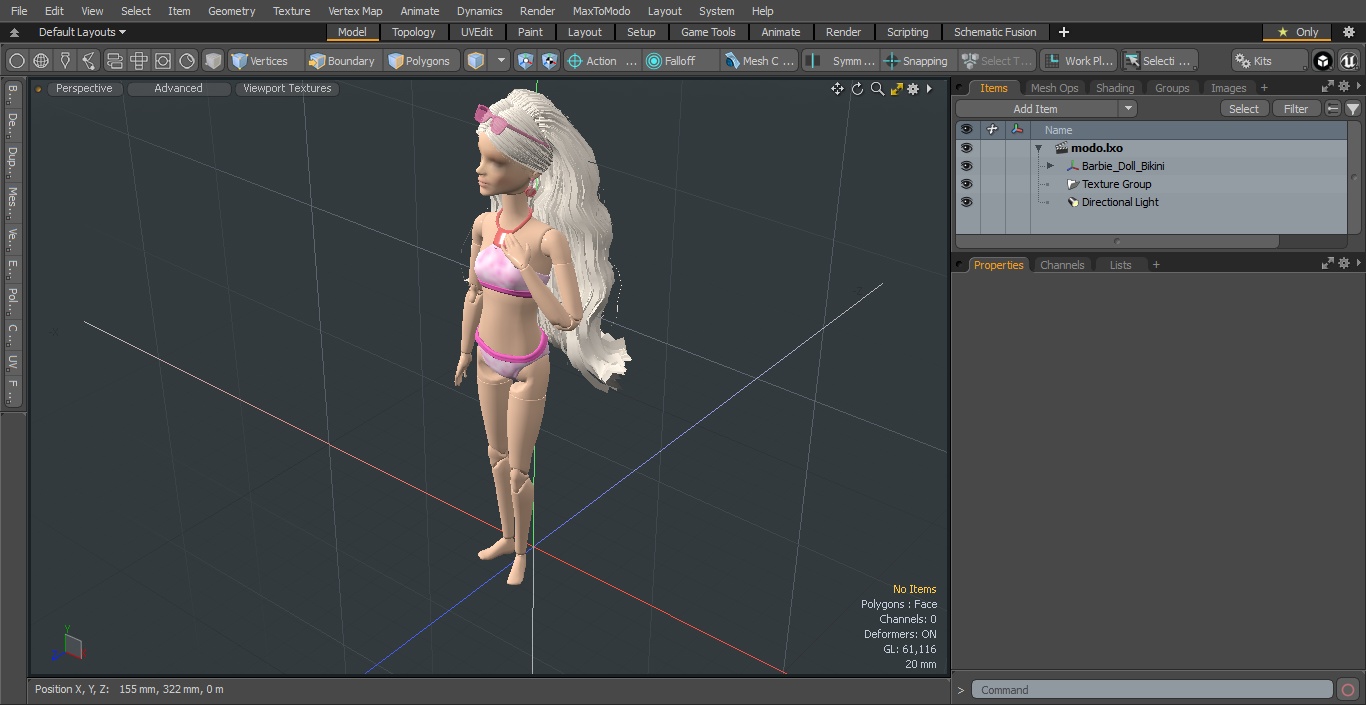Viewport: 1366px width, 705px height.
Task: Open the item mode dropdown arrow
Action: coord(501,61)
